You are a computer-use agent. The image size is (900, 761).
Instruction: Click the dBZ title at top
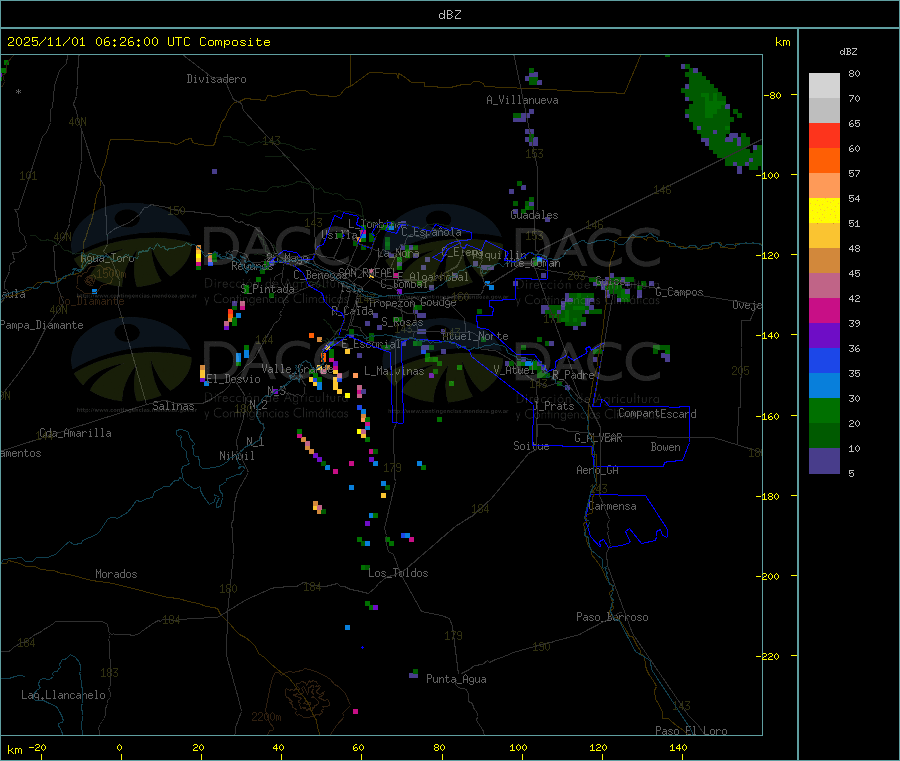450,15
